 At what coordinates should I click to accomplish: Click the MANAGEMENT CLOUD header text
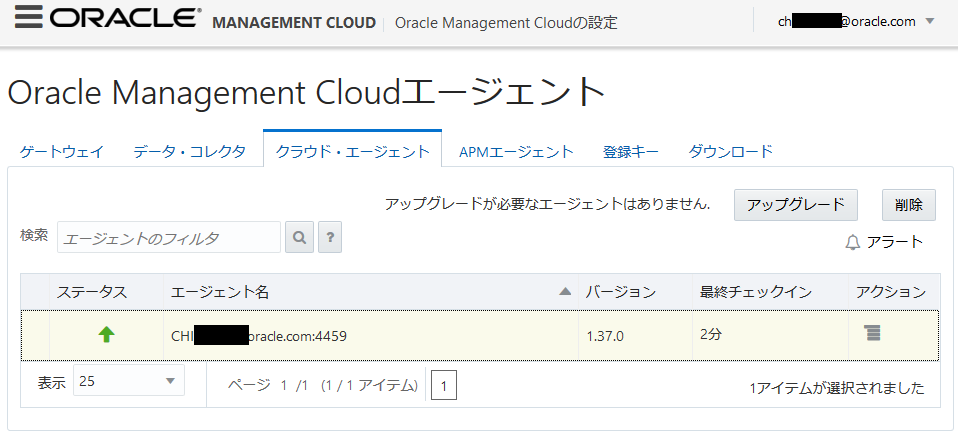(x=294, y=23)
